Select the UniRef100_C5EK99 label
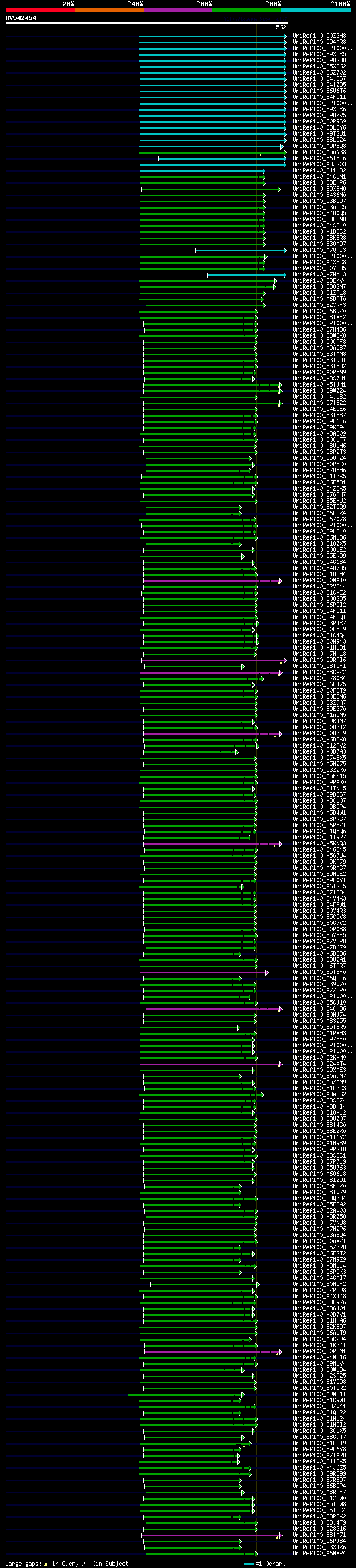 coord(319,556)
